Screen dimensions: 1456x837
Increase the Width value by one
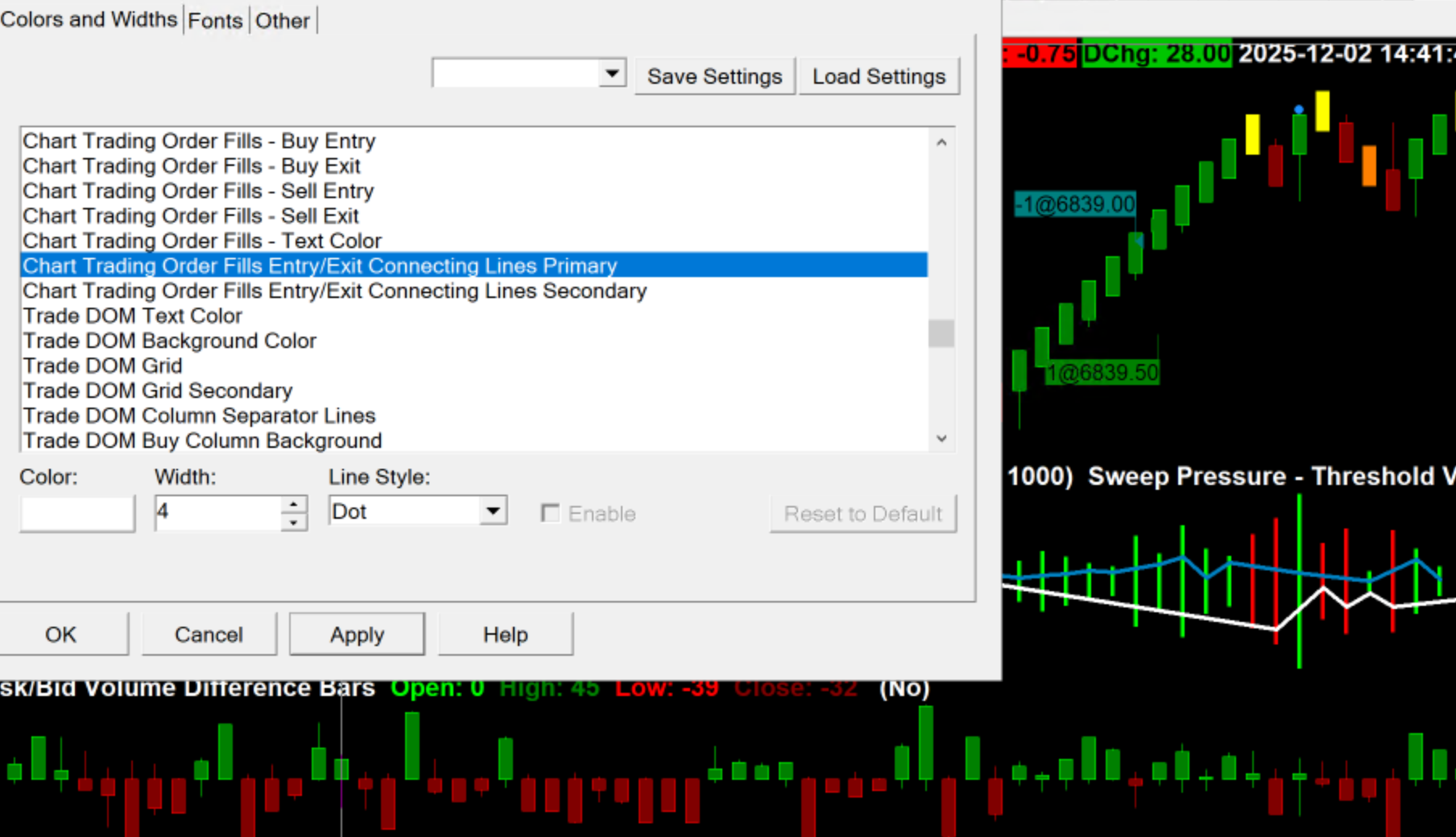pos(294,504)
